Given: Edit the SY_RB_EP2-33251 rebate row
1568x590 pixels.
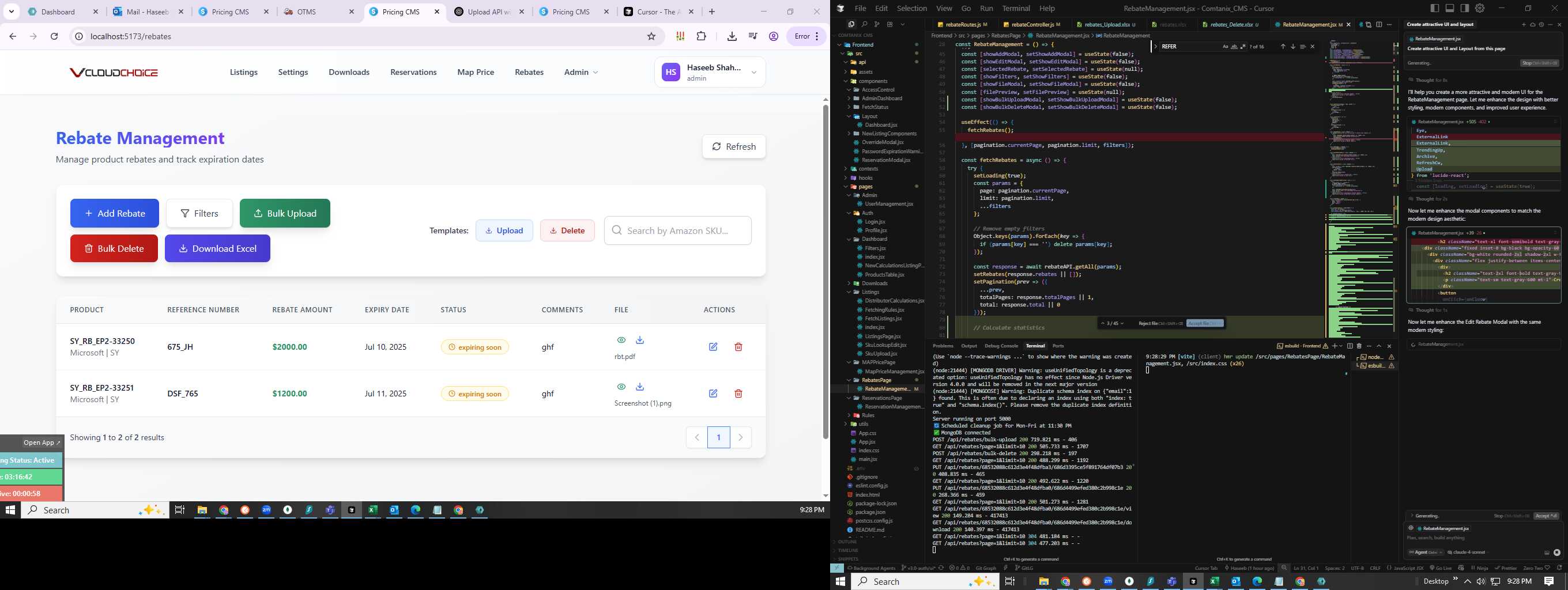Looking at the screenshot, I should click(x=713, y=394).
